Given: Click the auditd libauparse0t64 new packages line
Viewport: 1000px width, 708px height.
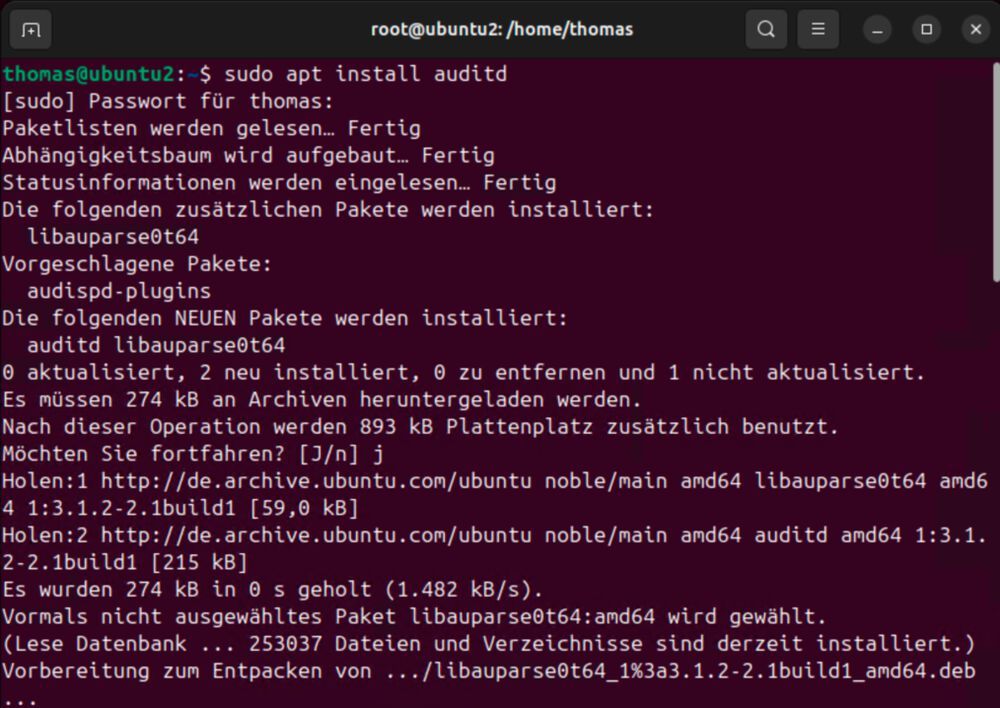Looking at the screenshot, I should pos(156,346).
